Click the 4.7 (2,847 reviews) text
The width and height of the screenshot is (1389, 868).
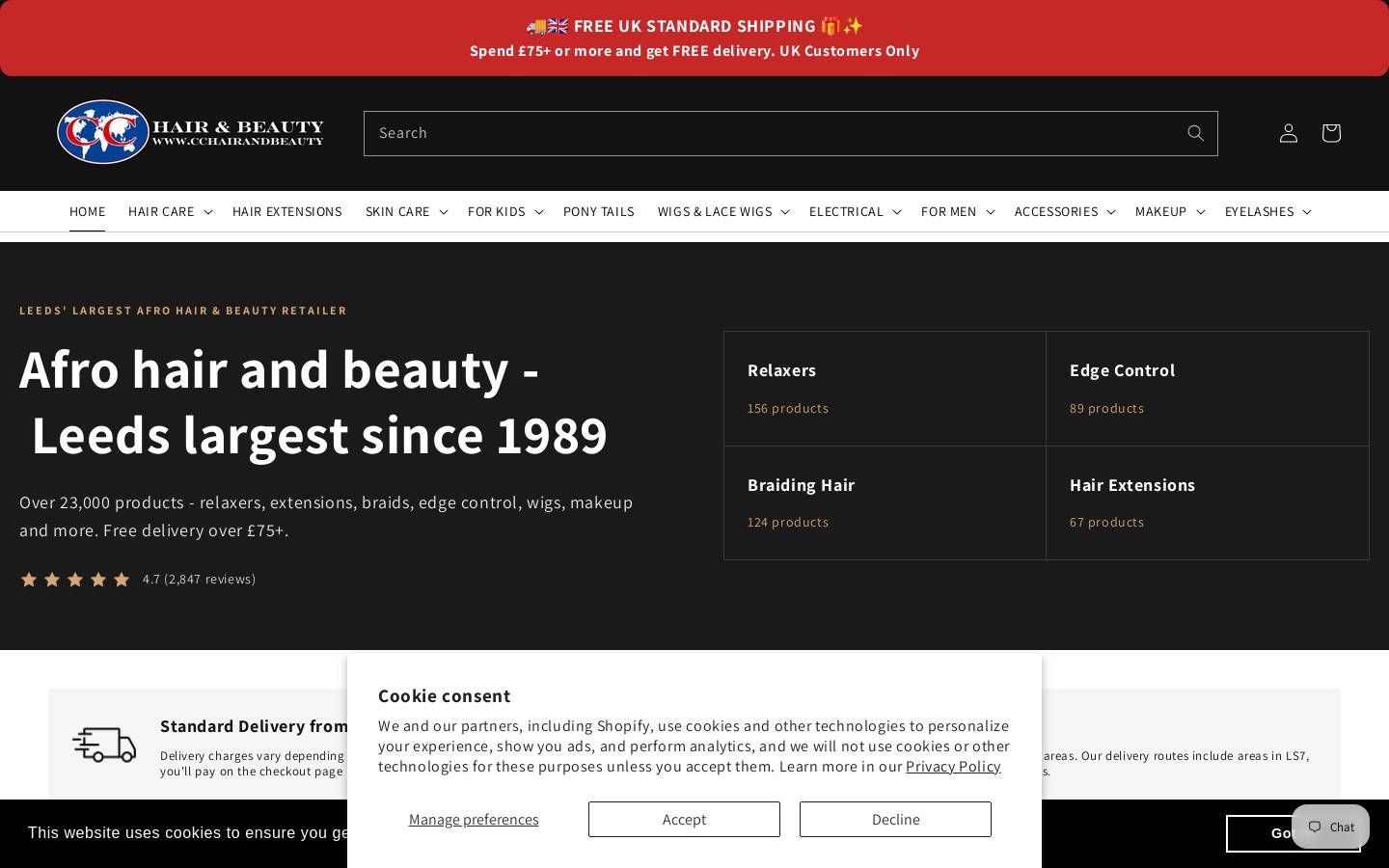pyautogui.click(x=199, y=580)
